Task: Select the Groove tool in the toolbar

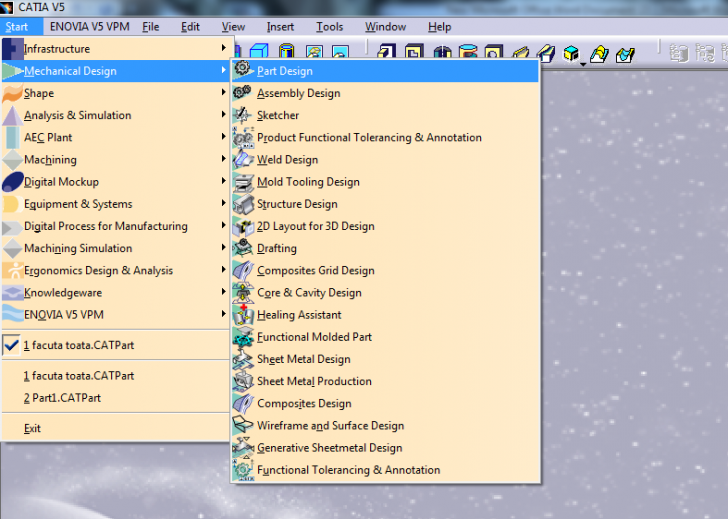Action: 468,52
